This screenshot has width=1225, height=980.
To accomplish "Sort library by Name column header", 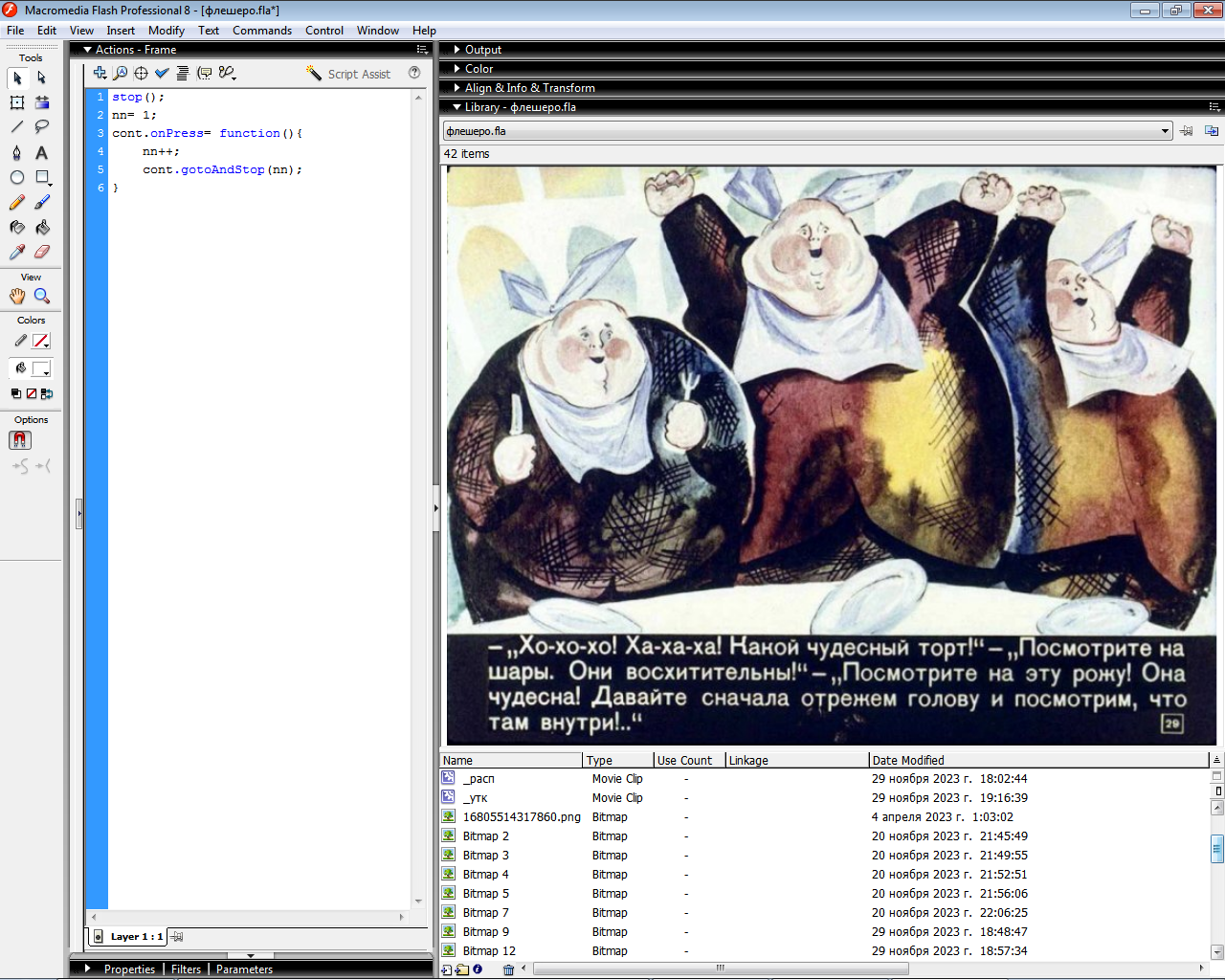I will 511,760.
